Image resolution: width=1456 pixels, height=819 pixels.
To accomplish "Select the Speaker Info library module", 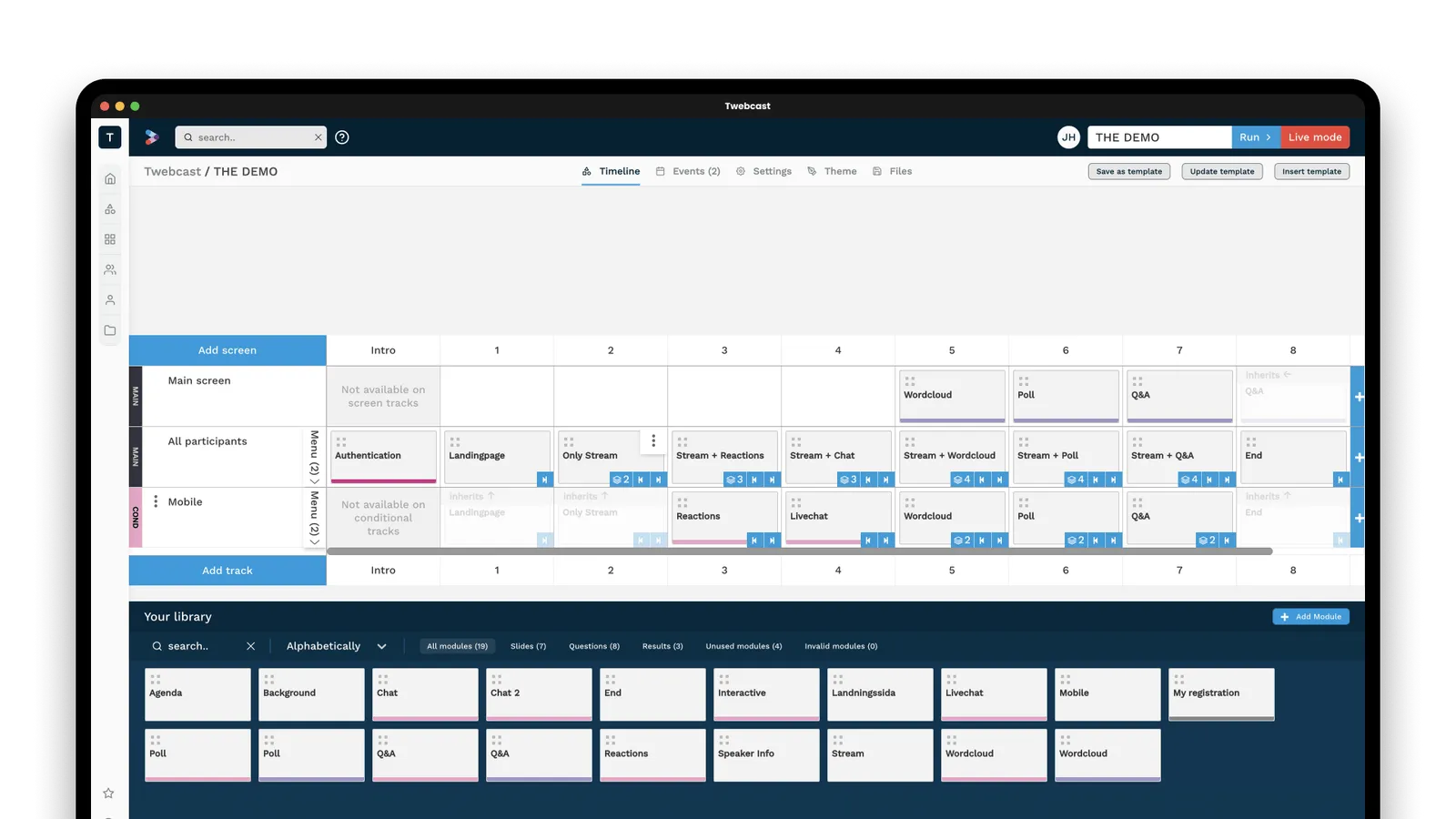I will [766, 755].
